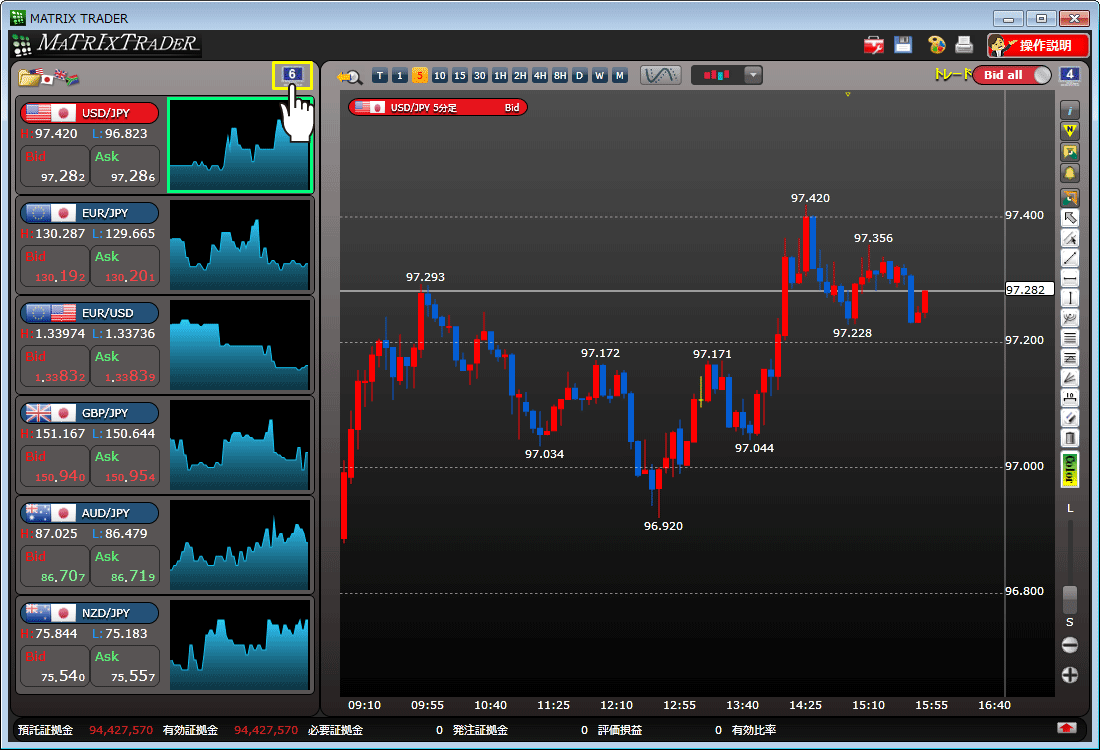This screenshot has height=750, width=1100.
Task: Select the D daily timeframe
Action: (x=579, y=76)
